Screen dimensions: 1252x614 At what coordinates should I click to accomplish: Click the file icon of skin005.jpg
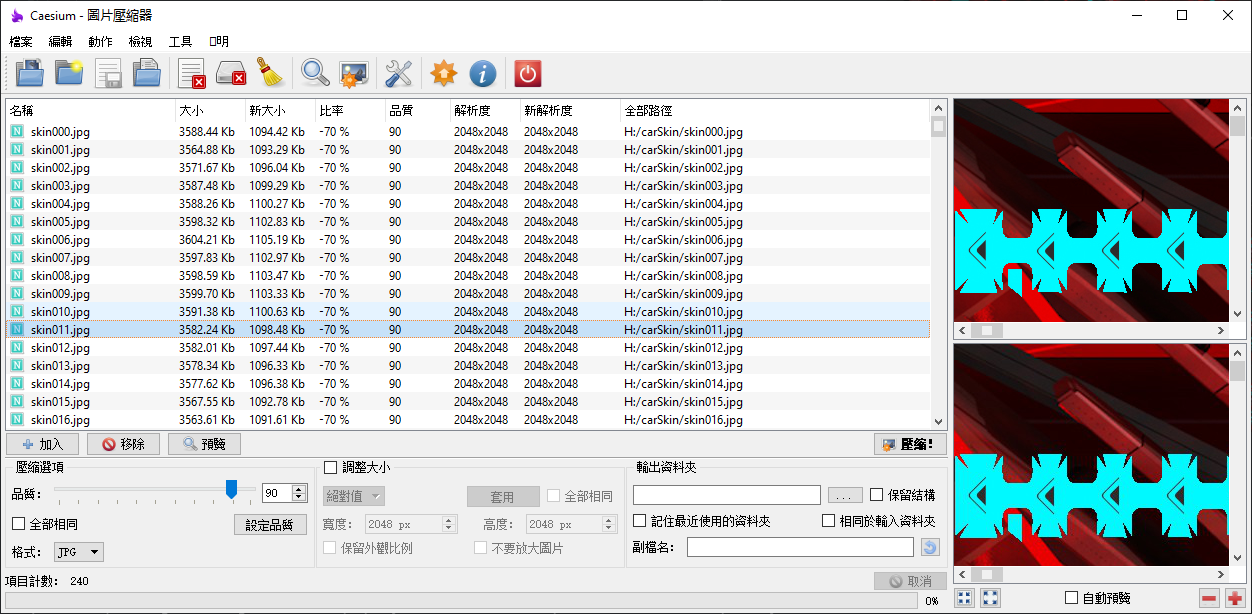[x=17, y=221]
